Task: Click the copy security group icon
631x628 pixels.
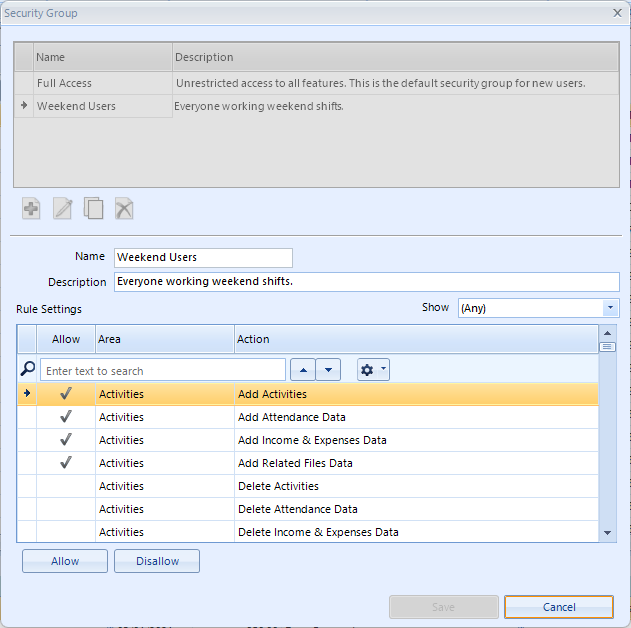Action: (x=93, y=208)
